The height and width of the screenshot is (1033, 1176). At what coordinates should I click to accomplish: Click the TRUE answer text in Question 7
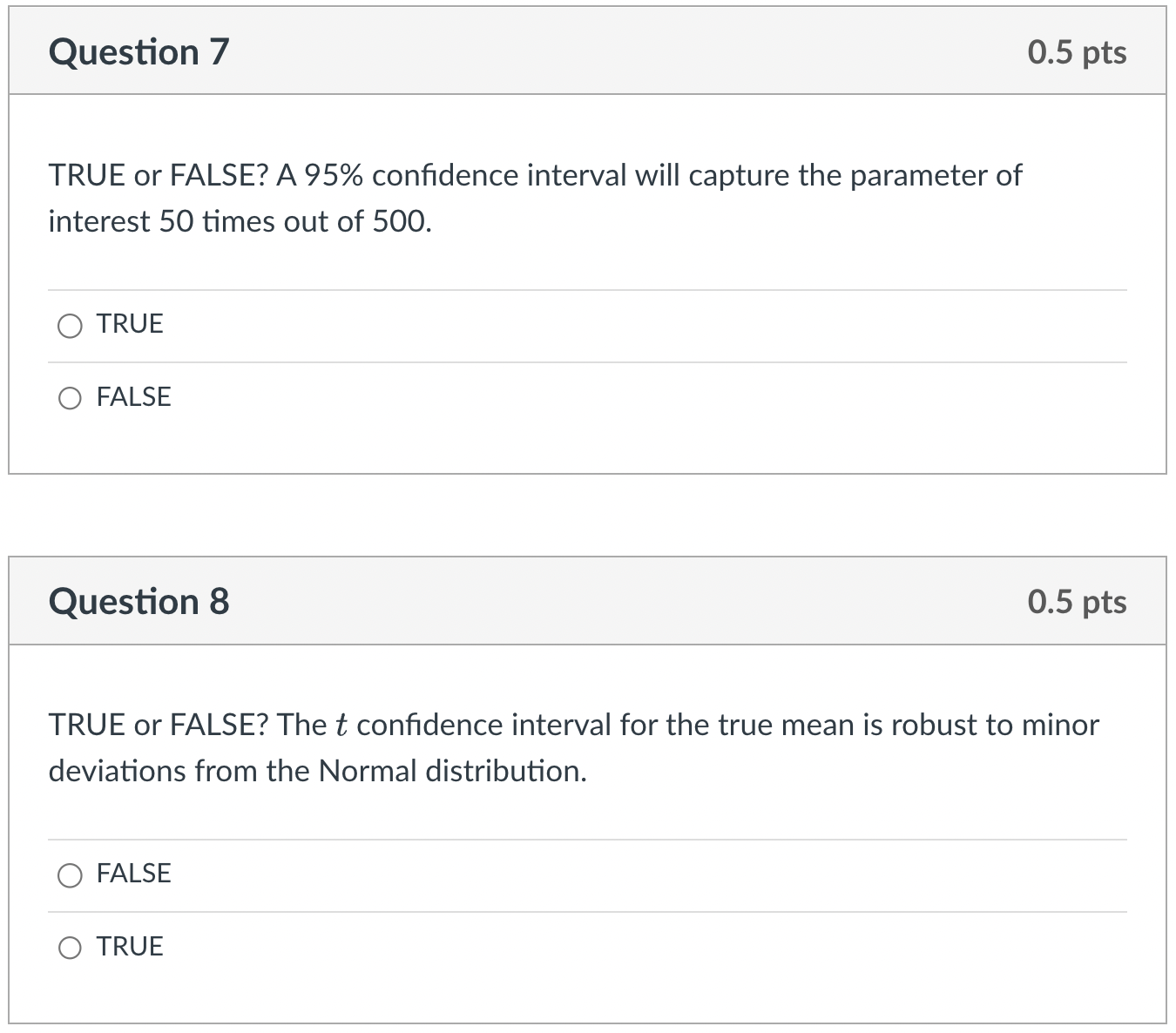(127, 323)
